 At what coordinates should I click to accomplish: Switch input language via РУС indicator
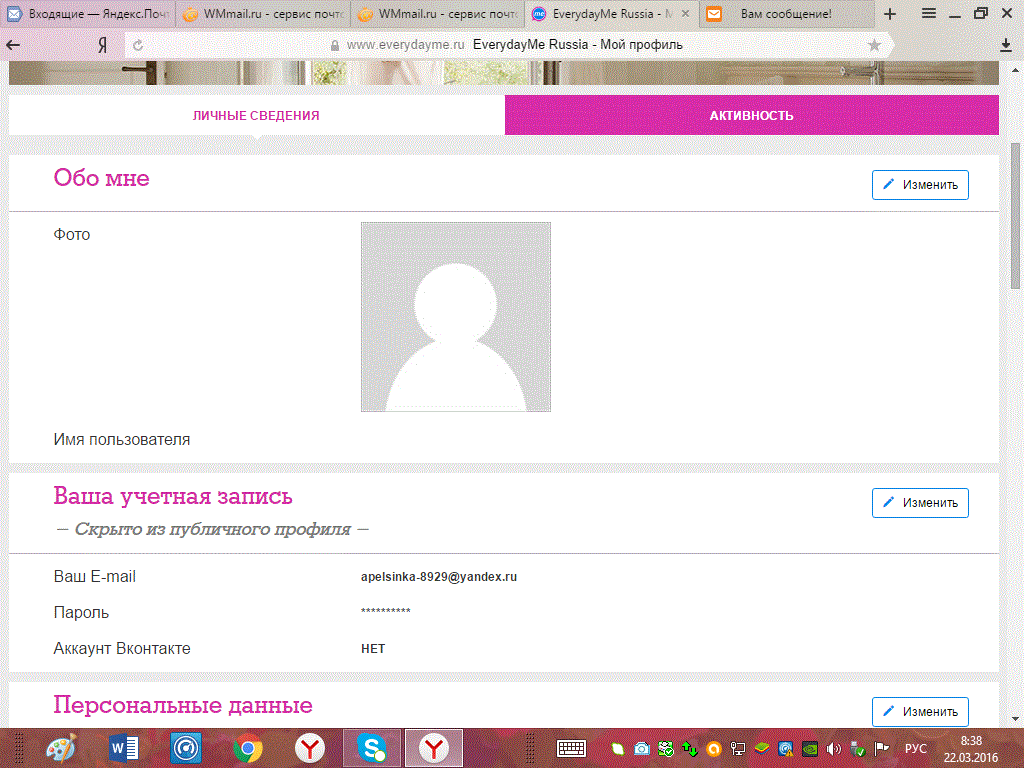(916, 748)
